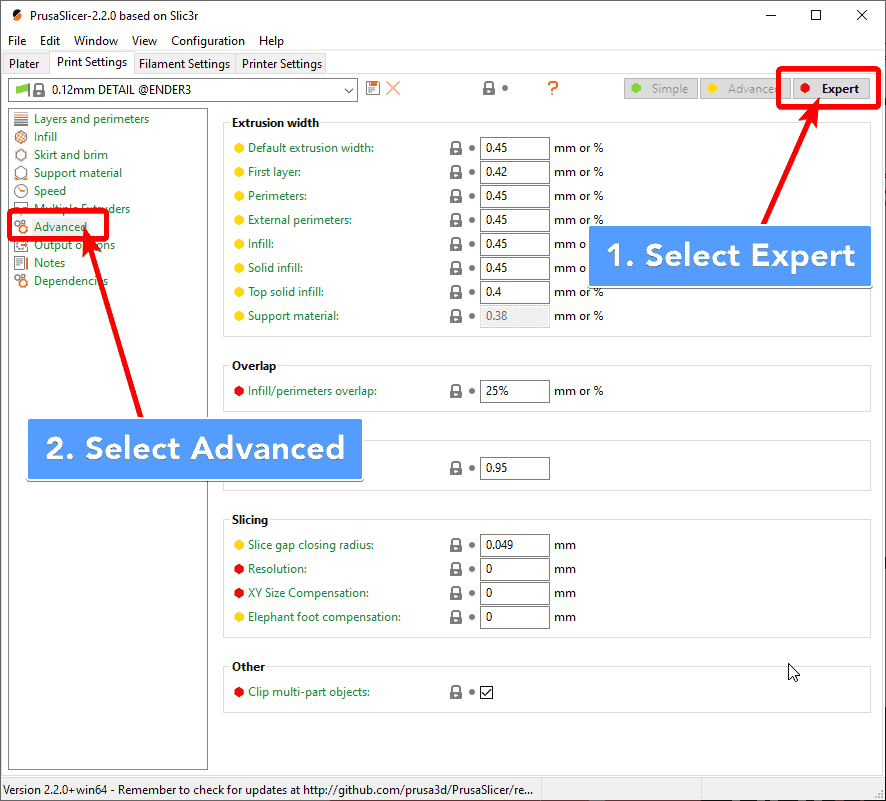
Task: Click lock icon for Solid infill
Action: [x=455, y=268]
